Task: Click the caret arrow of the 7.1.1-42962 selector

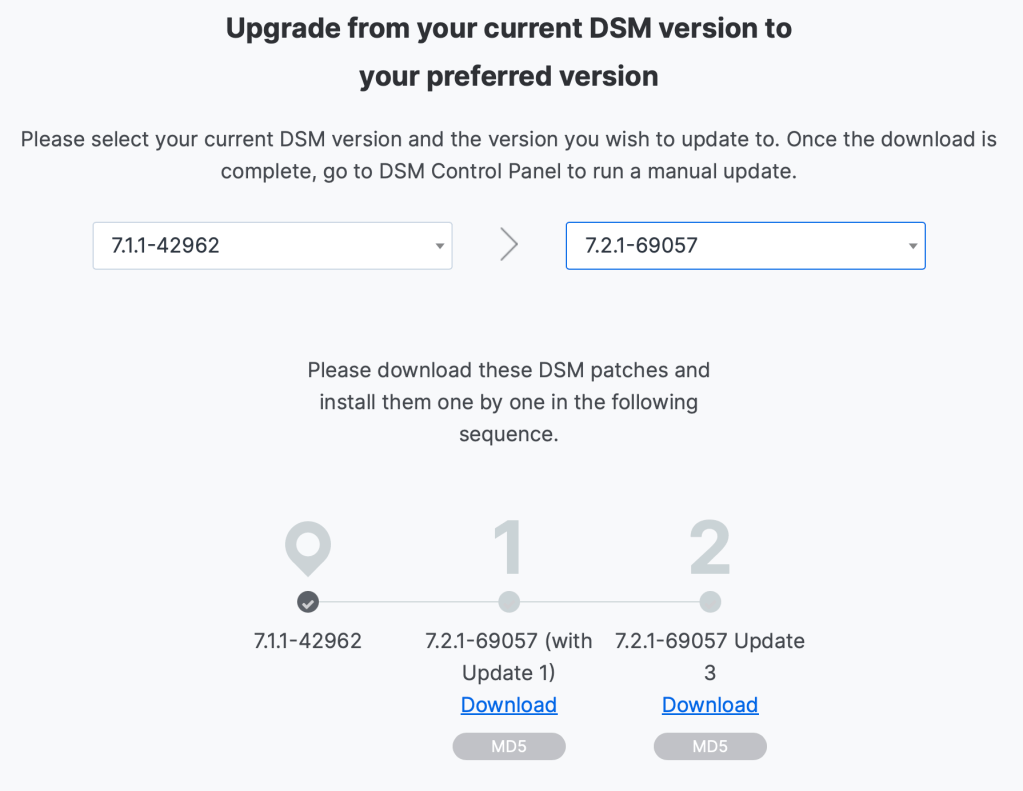Action: (x=440, y=247)
